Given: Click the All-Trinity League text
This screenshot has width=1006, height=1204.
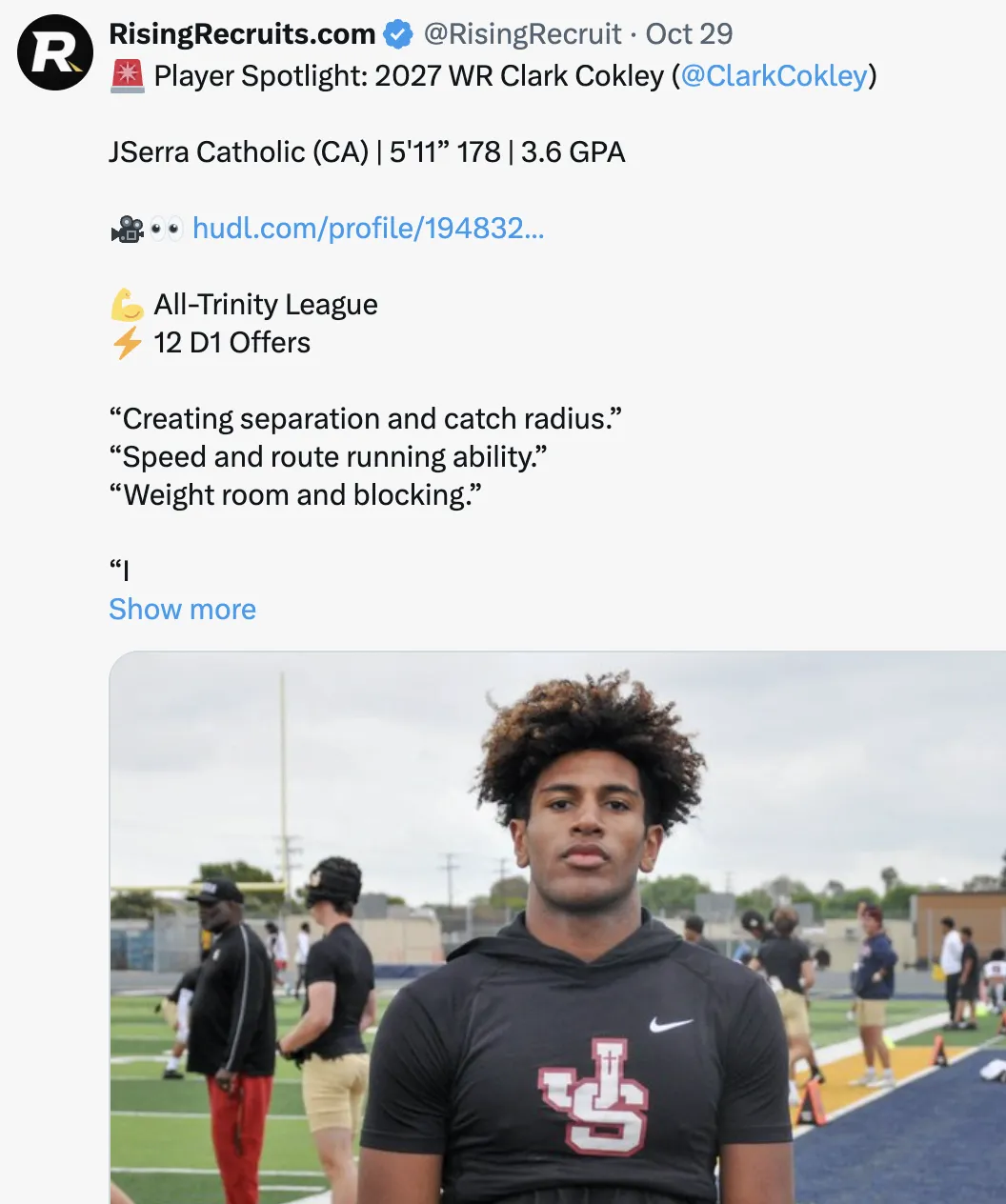Looking at the screenshot, I should coord(266,305).
